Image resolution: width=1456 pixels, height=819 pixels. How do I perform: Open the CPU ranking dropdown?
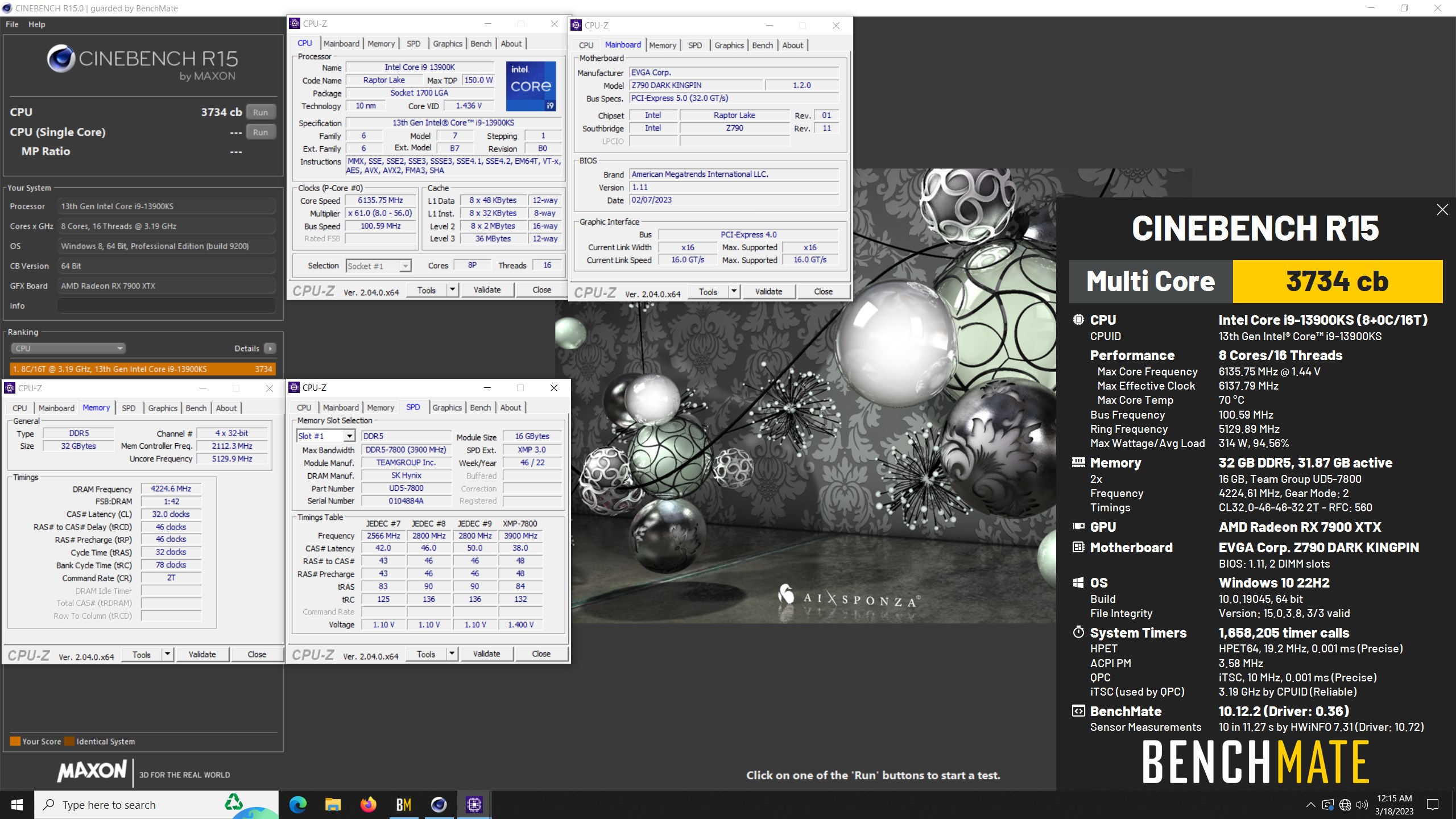(68, 348)
